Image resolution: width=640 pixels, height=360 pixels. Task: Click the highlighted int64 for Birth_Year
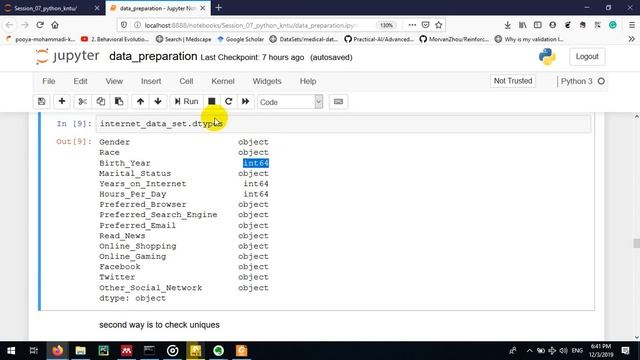pos(256,163)
